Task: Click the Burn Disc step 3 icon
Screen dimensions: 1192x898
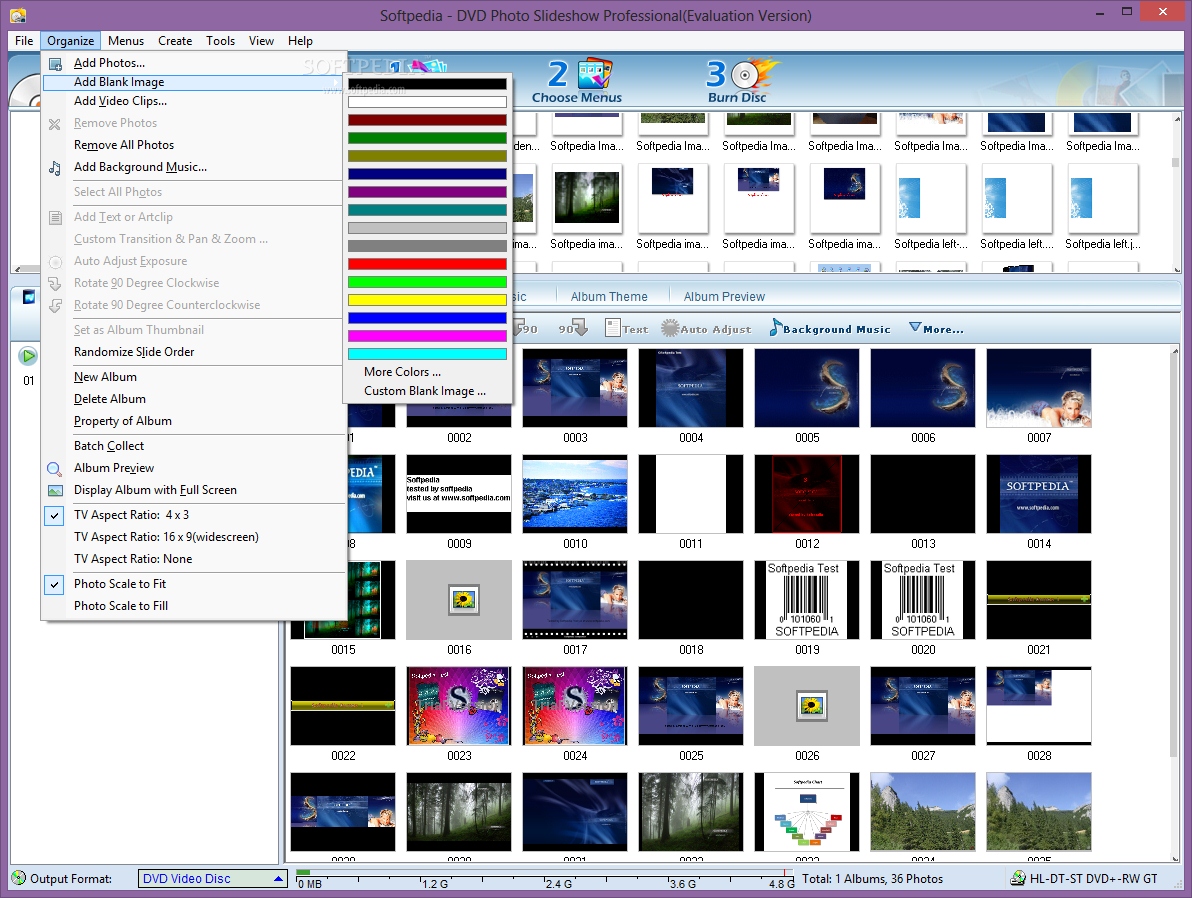Action: [743, 75]
